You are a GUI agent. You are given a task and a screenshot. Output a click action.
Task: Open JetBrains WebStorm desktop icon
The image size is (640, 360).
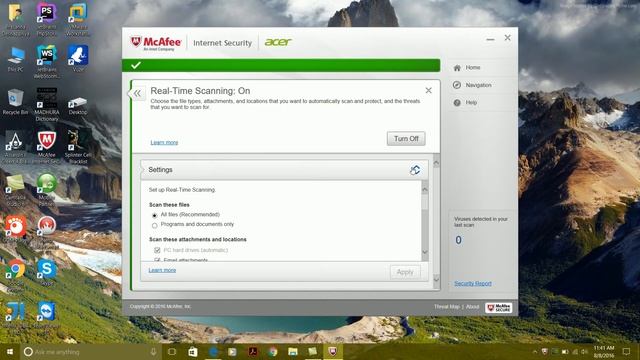pyautogui.click(x=47, y=61)
